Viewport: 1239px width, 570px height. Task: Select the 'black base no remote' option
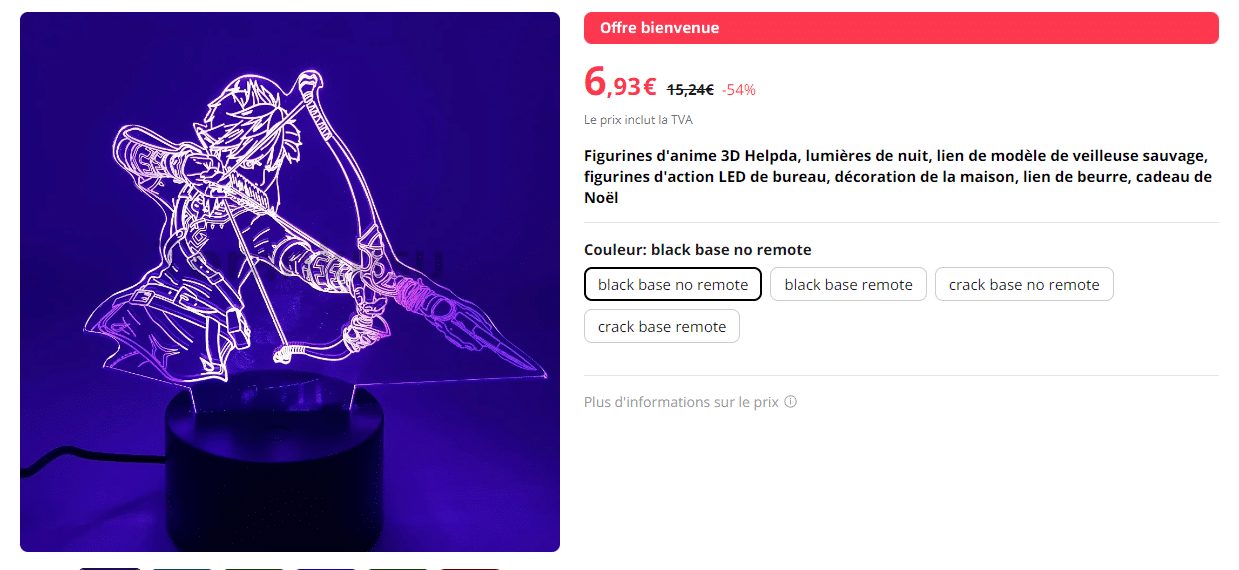click(x=673, y=284)
